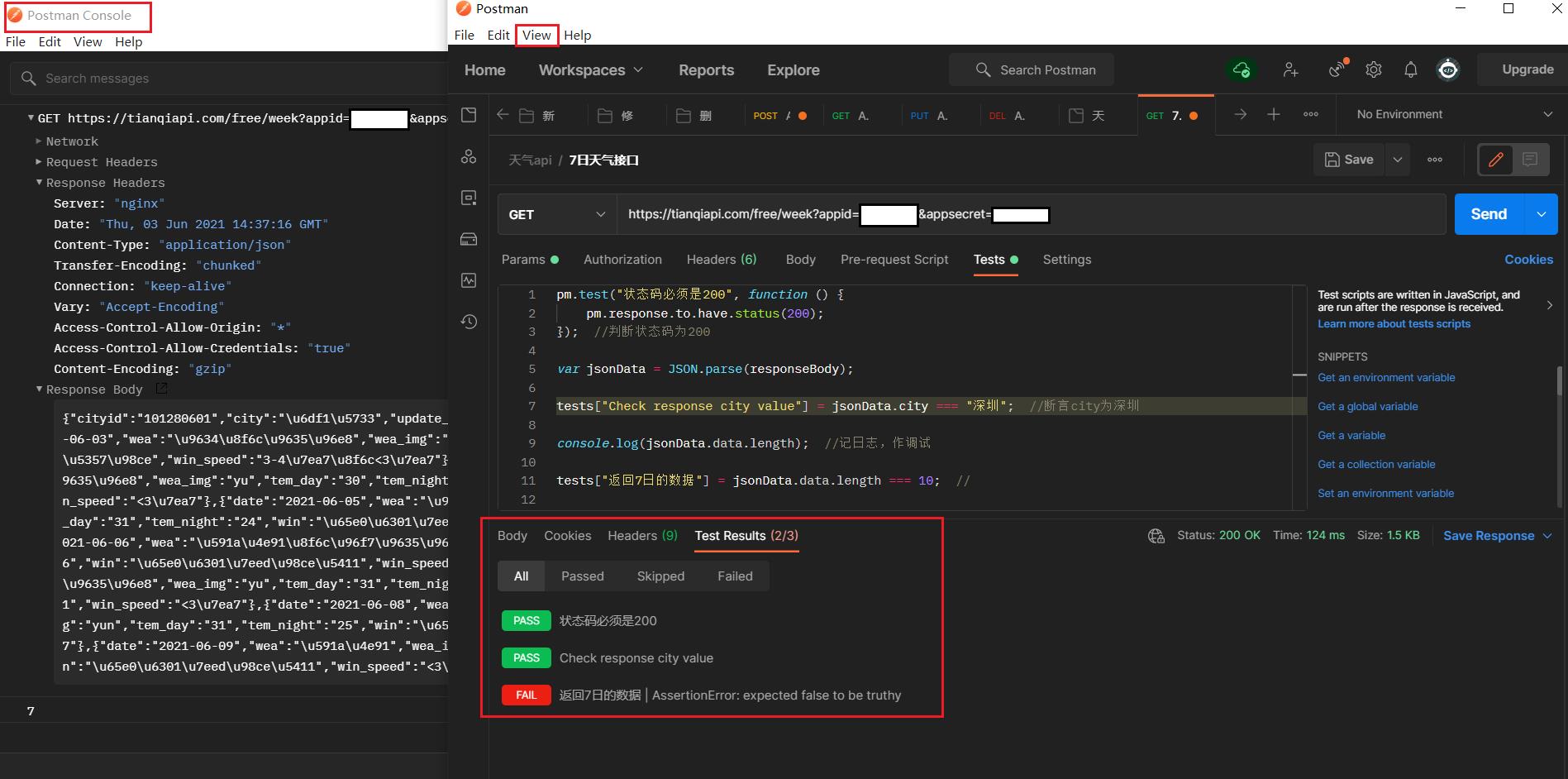Open the POST request tab
Image resolution: width=1568 pixels, height=779 pixels.
coord(780,116)
